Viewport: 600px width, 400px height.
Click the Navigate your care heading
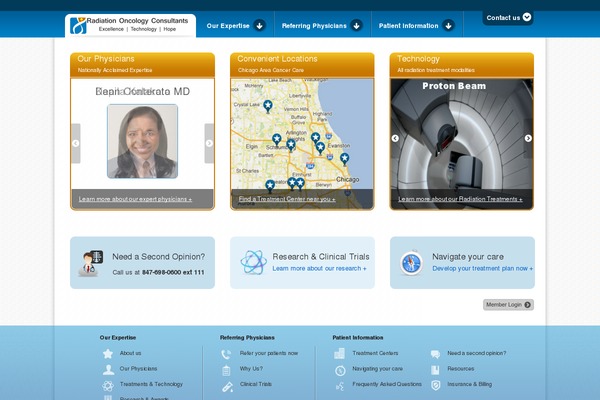coord(468,257)
